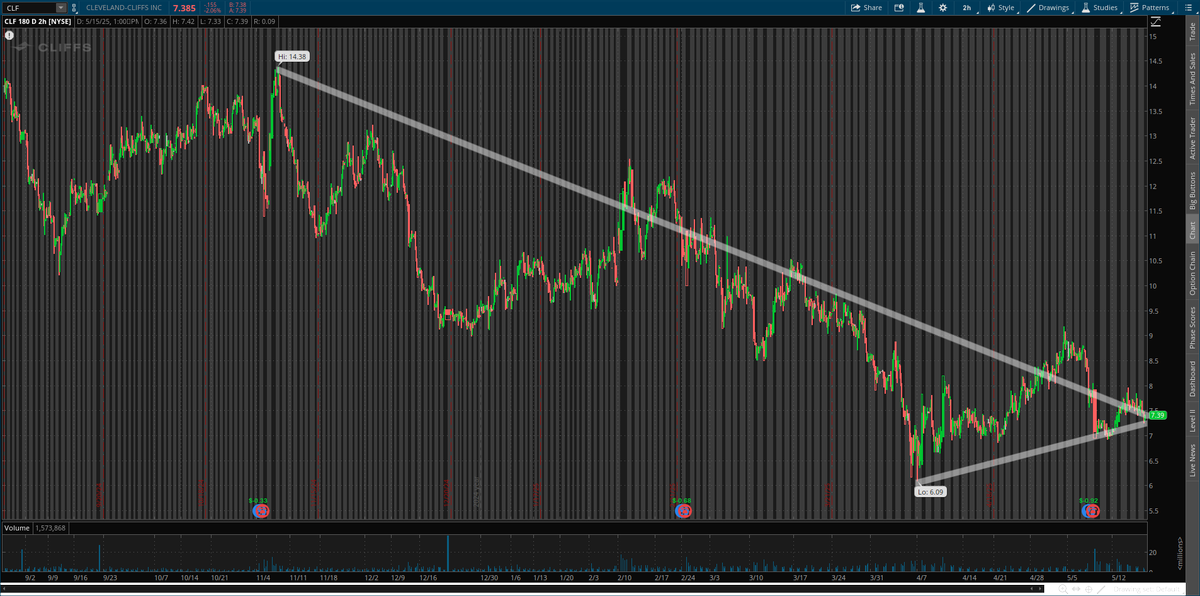This screenshot has height=596, width=1200.
Task: Click the info circle icon at chart top-left
Action: [x=10, y=37]
